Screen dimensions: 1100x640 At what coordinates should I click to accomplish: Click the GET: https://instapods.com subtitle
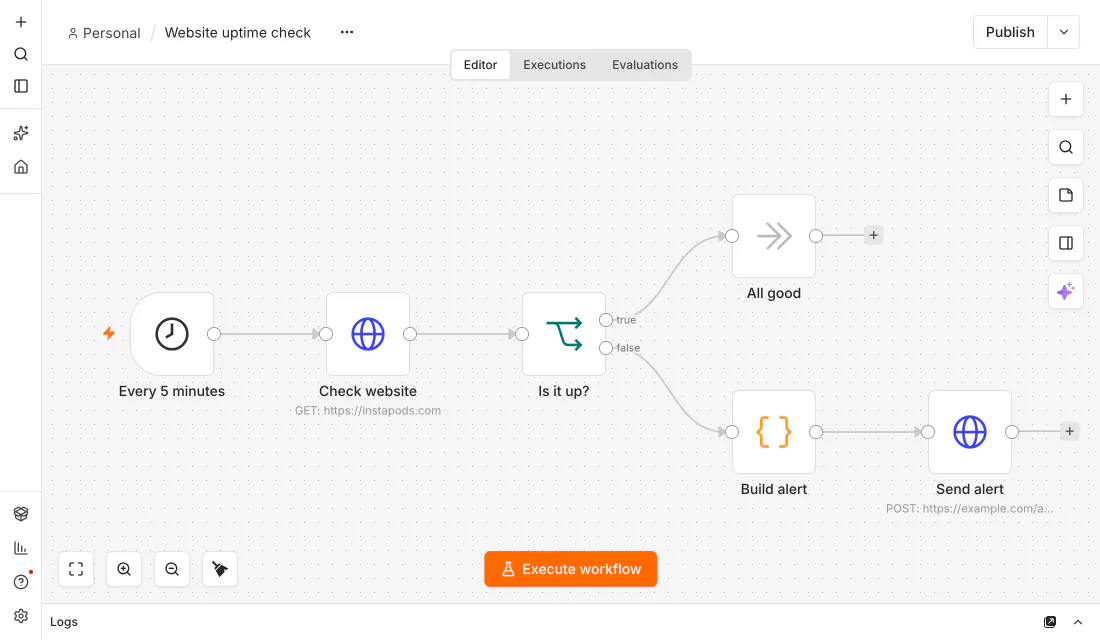[x=368, y=411]
